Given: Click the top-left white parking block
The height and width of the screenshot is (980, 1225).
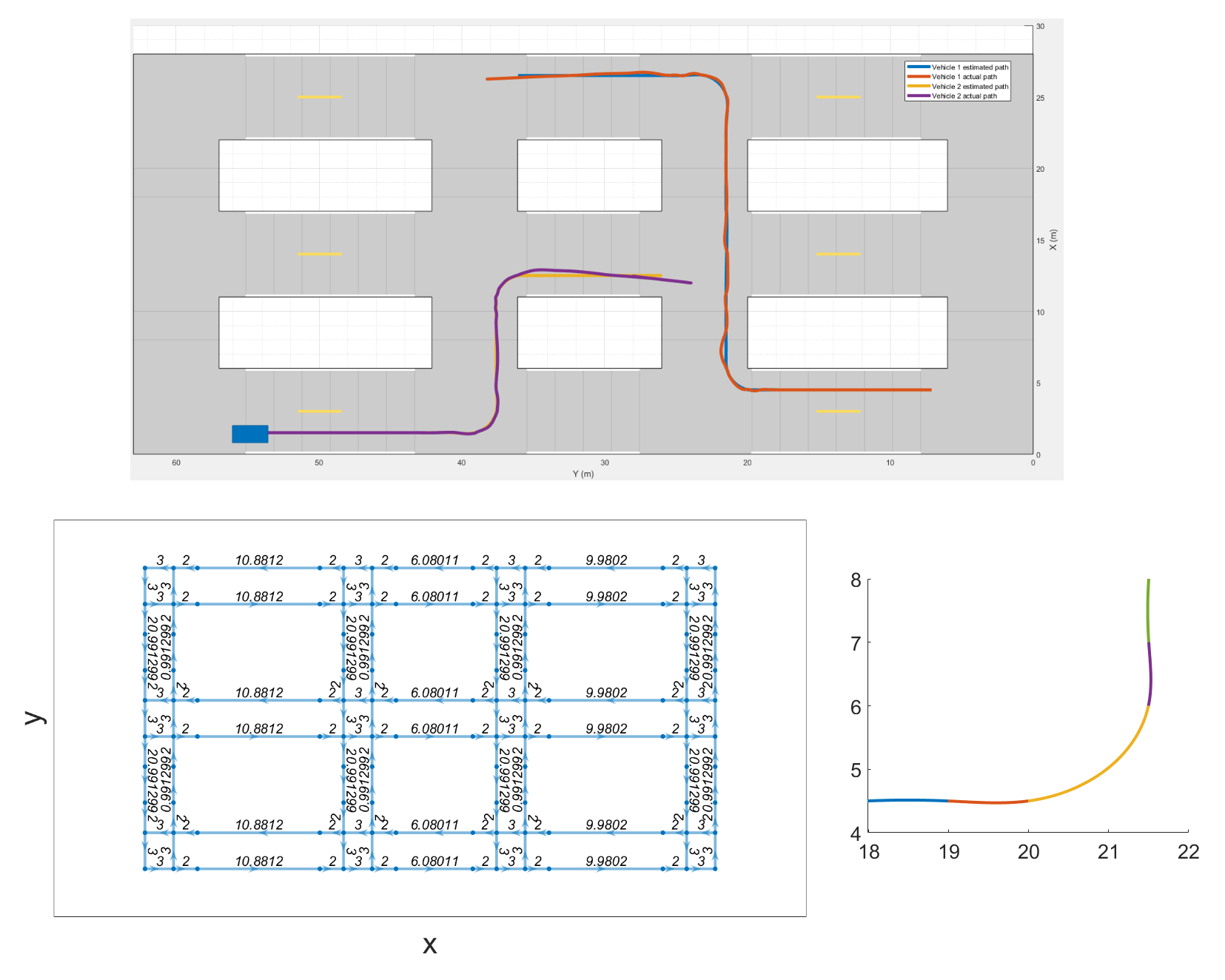Looking at the screenshot, I should point(325,175).
